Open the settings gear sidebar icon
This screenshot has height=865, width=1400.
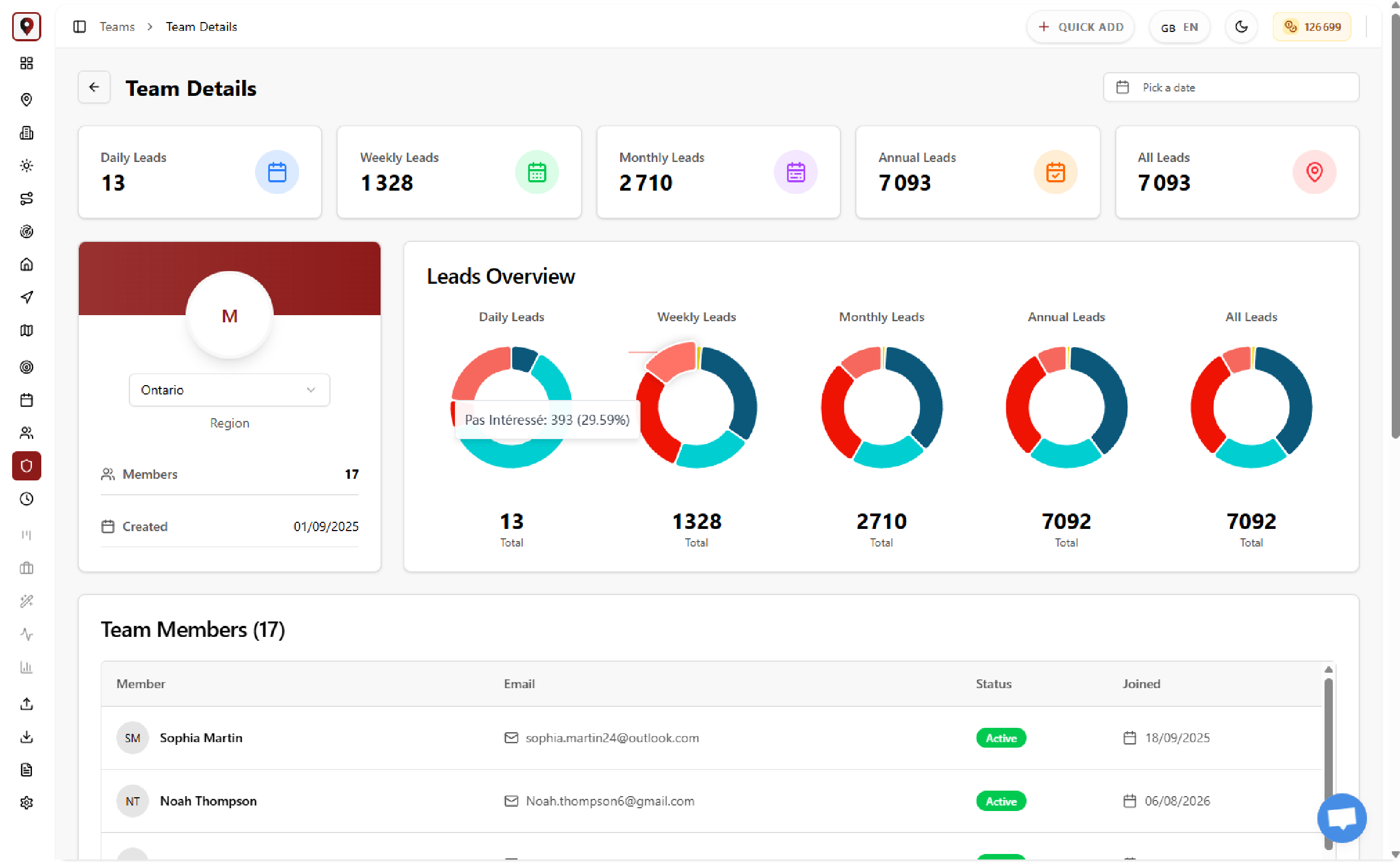click(x=26, y=803)
